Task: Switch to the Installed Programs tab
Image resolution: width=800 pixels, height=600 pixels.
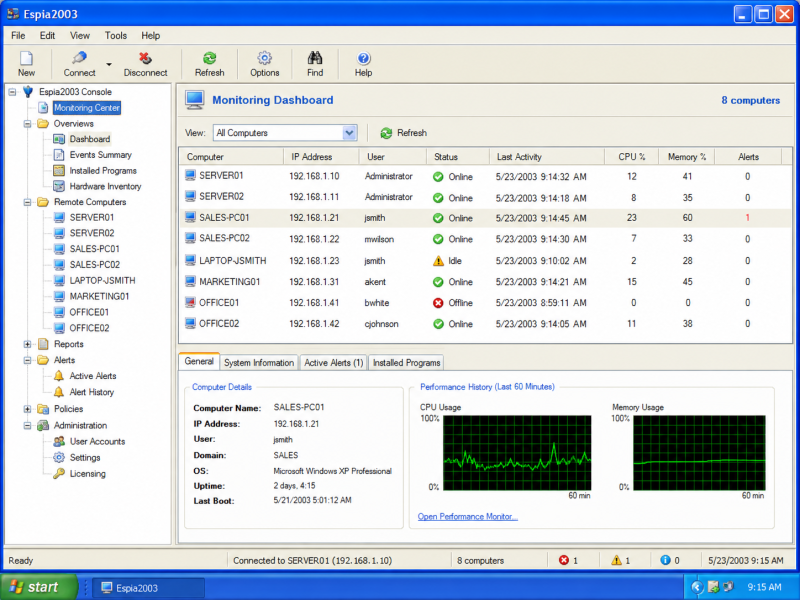Action: (x=406, y=363)
